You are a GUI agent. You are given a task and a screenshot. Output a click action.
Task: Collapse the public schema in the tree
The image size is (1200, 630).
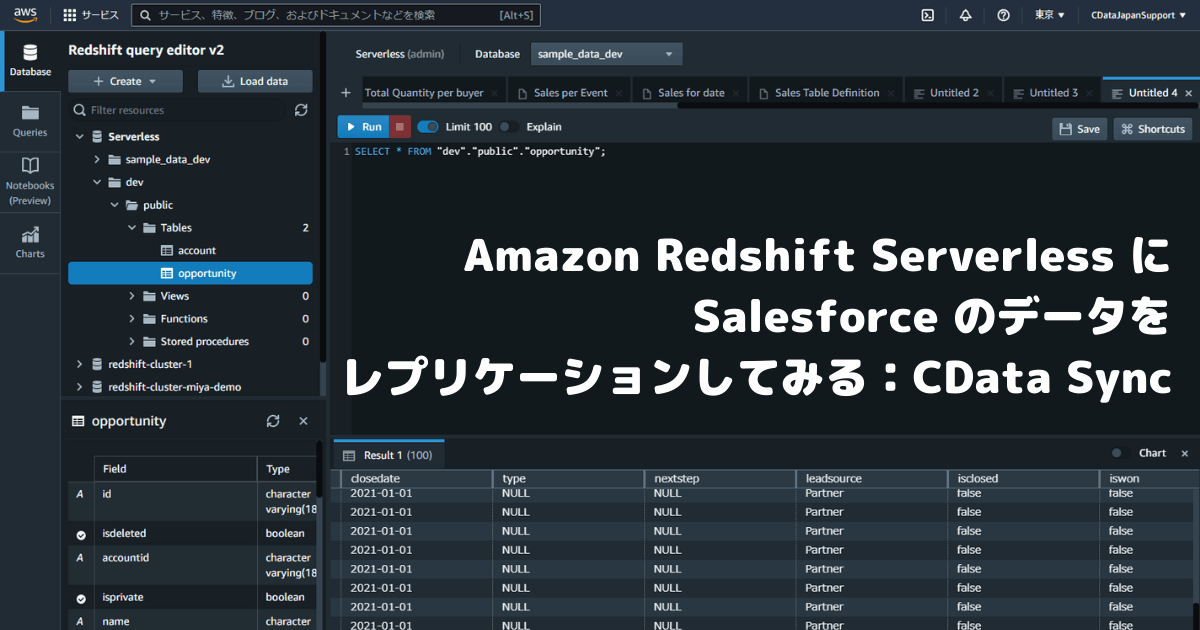tap(113, 204)
